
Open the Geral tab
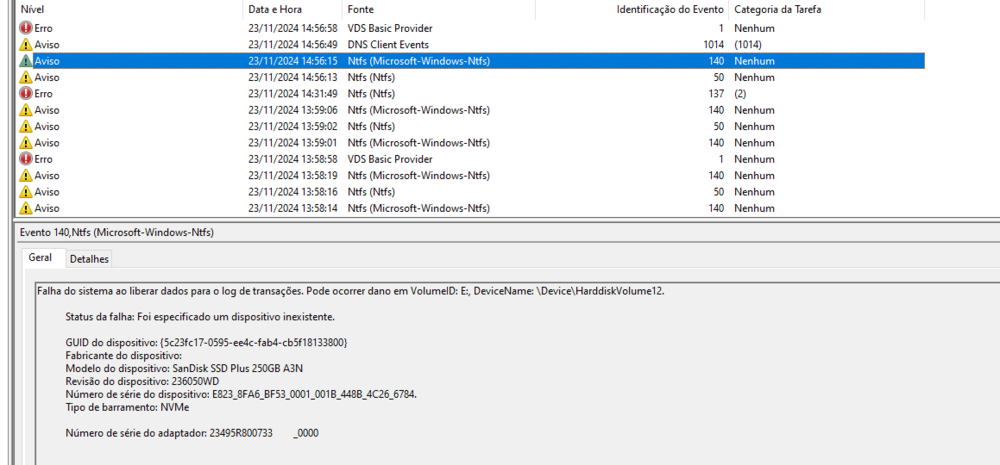click(x=40, y=258)
